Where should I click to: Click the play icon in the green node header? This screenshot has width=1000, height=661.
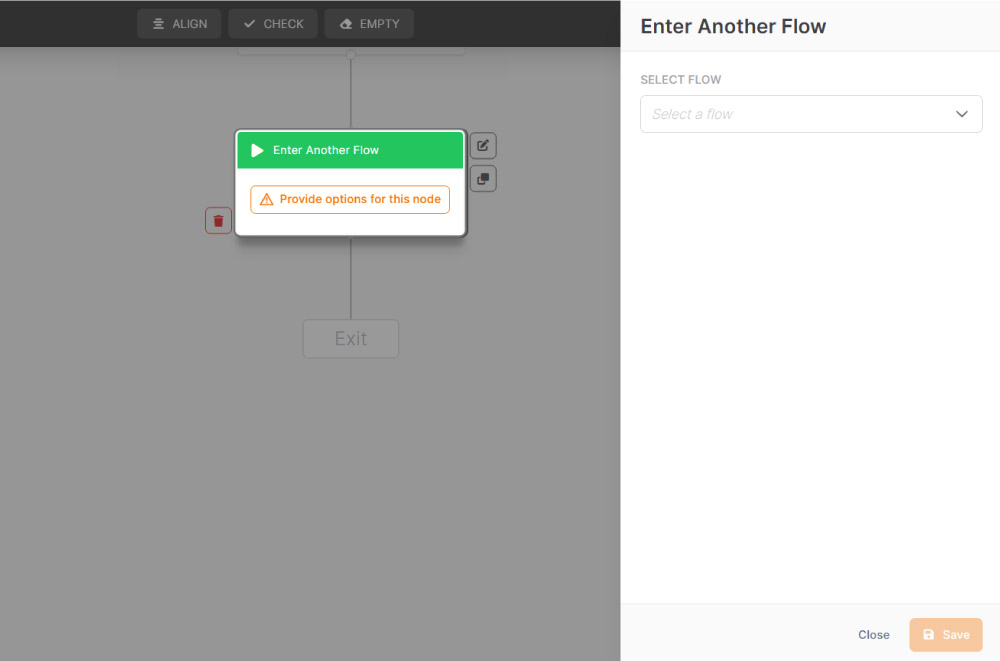pyautogui.click(x=257, y=150)
